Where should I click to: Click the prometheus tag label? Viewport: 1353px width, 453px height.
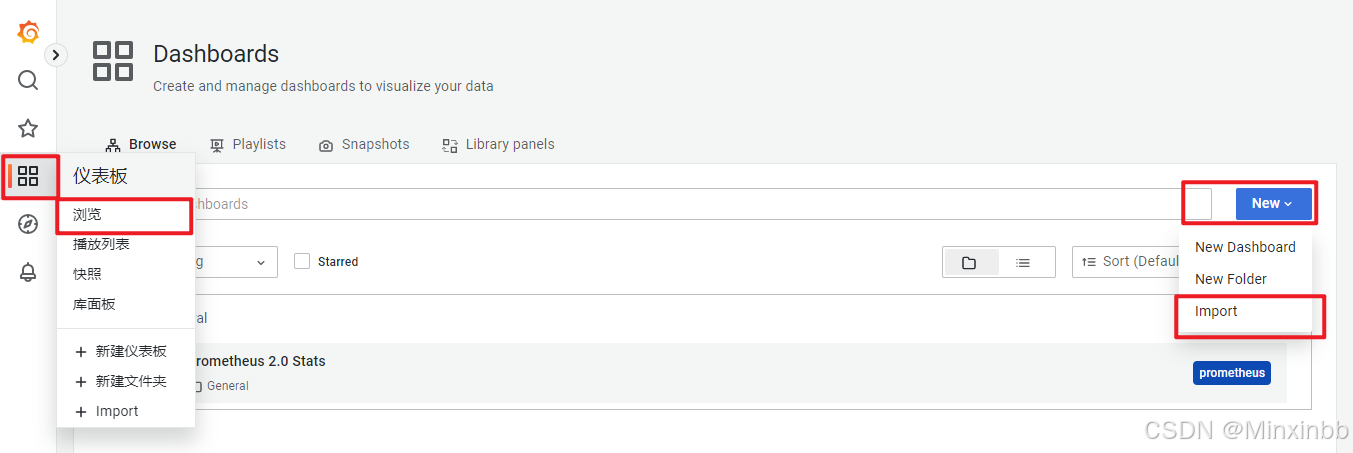click(1232, 373)
